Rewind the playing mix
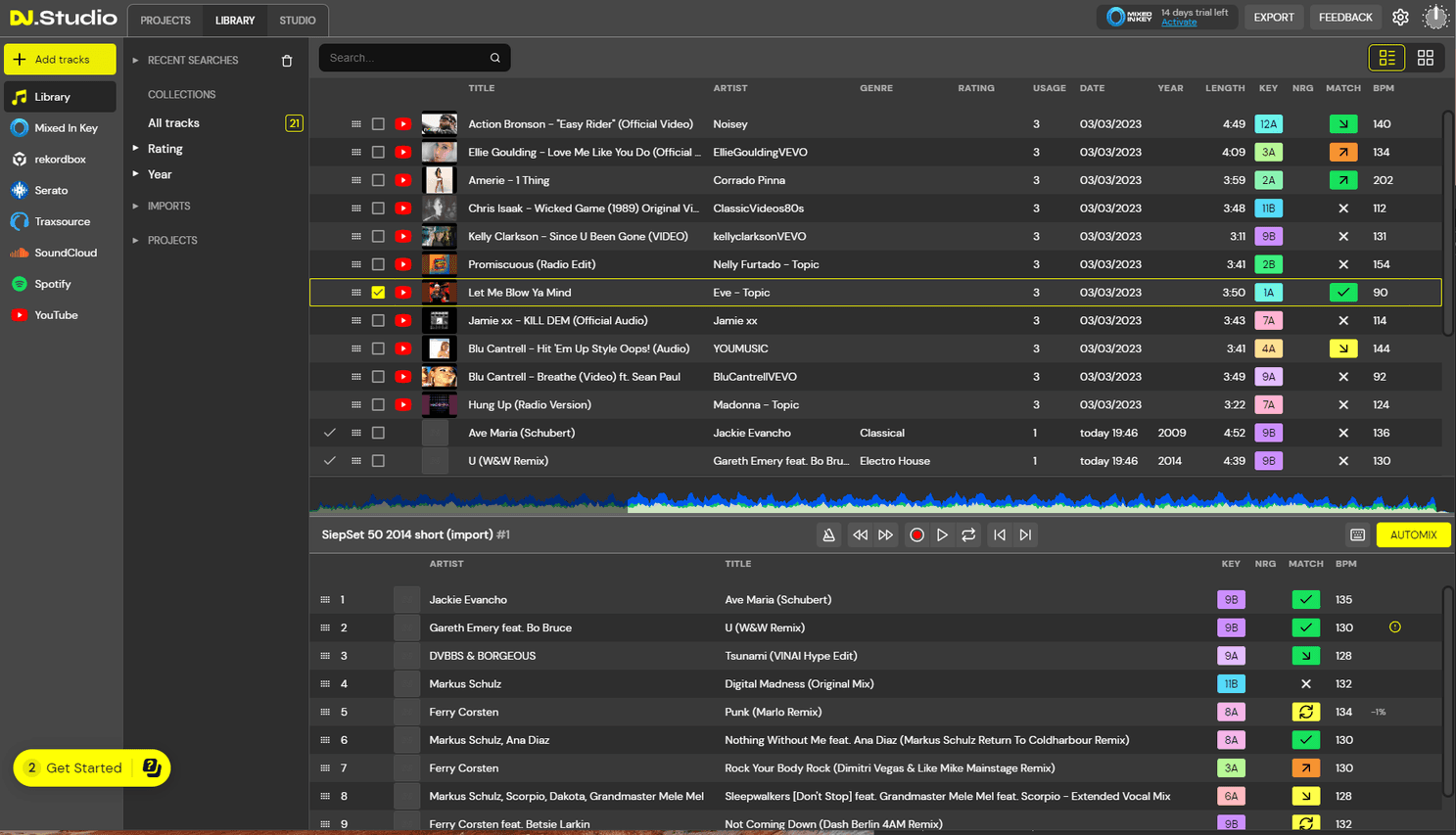This screenshot has height=835, width=1456. point(860,534)
